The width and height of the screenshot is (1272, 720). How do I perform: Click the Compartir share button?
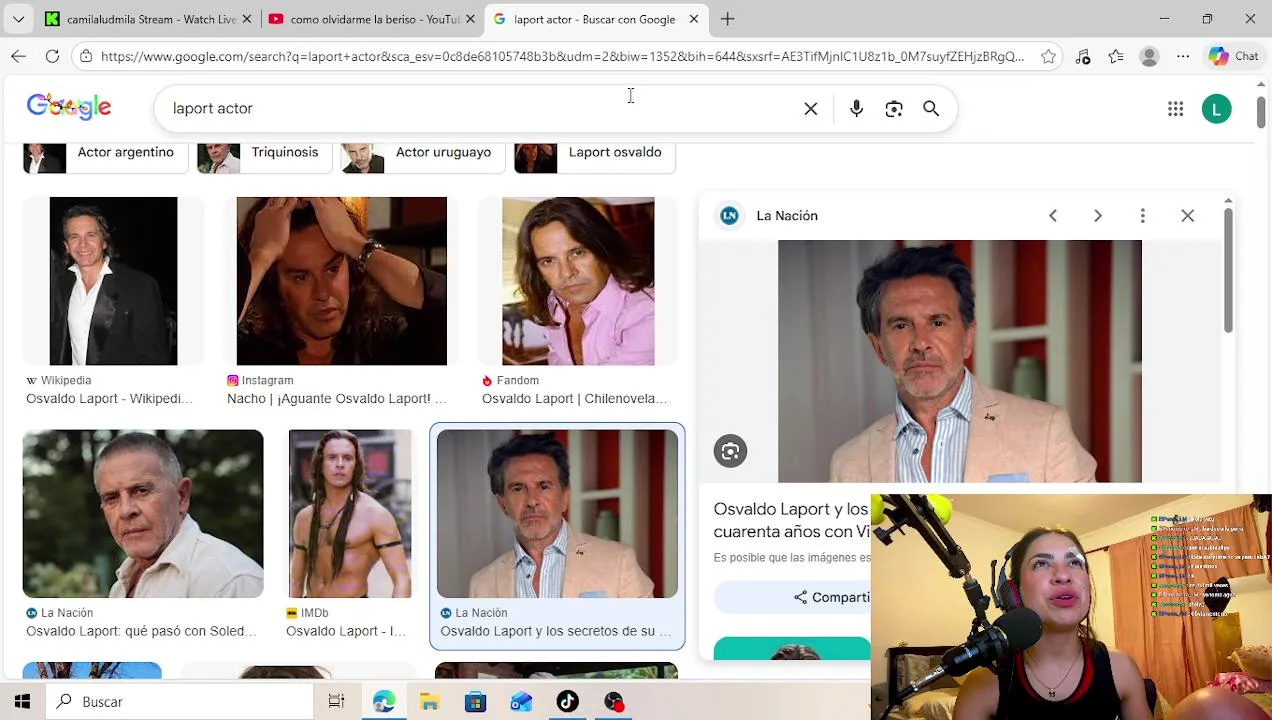[x=832, y=597]
